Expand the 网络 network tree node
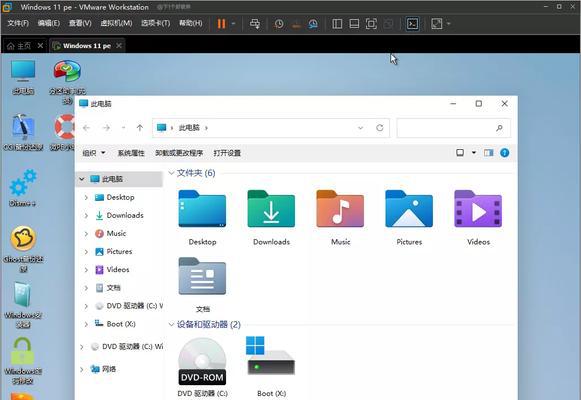Viewport: 581px width, 400px height. (x=82, y=369)
